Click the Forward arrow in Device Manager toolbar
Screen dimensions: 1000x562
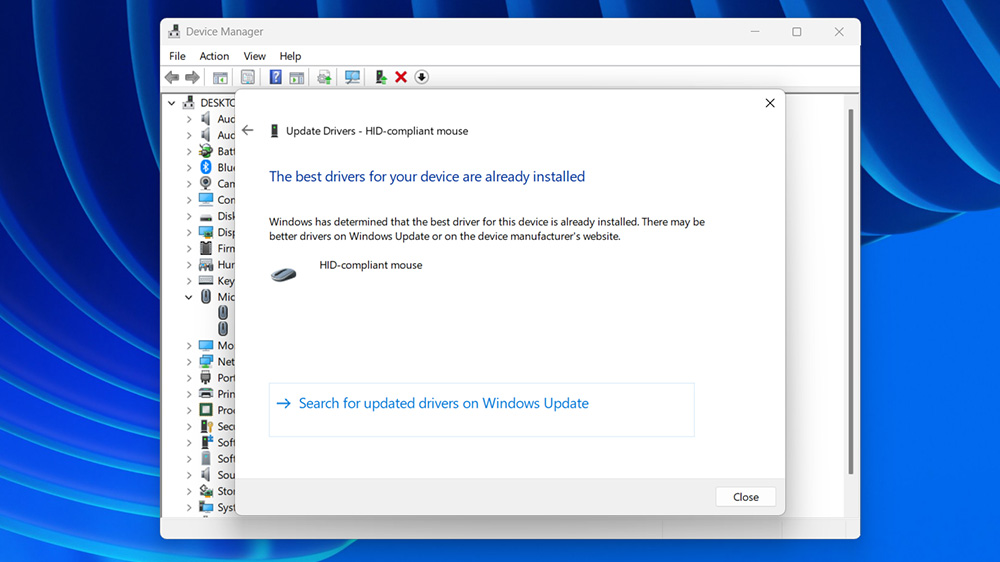192,77
